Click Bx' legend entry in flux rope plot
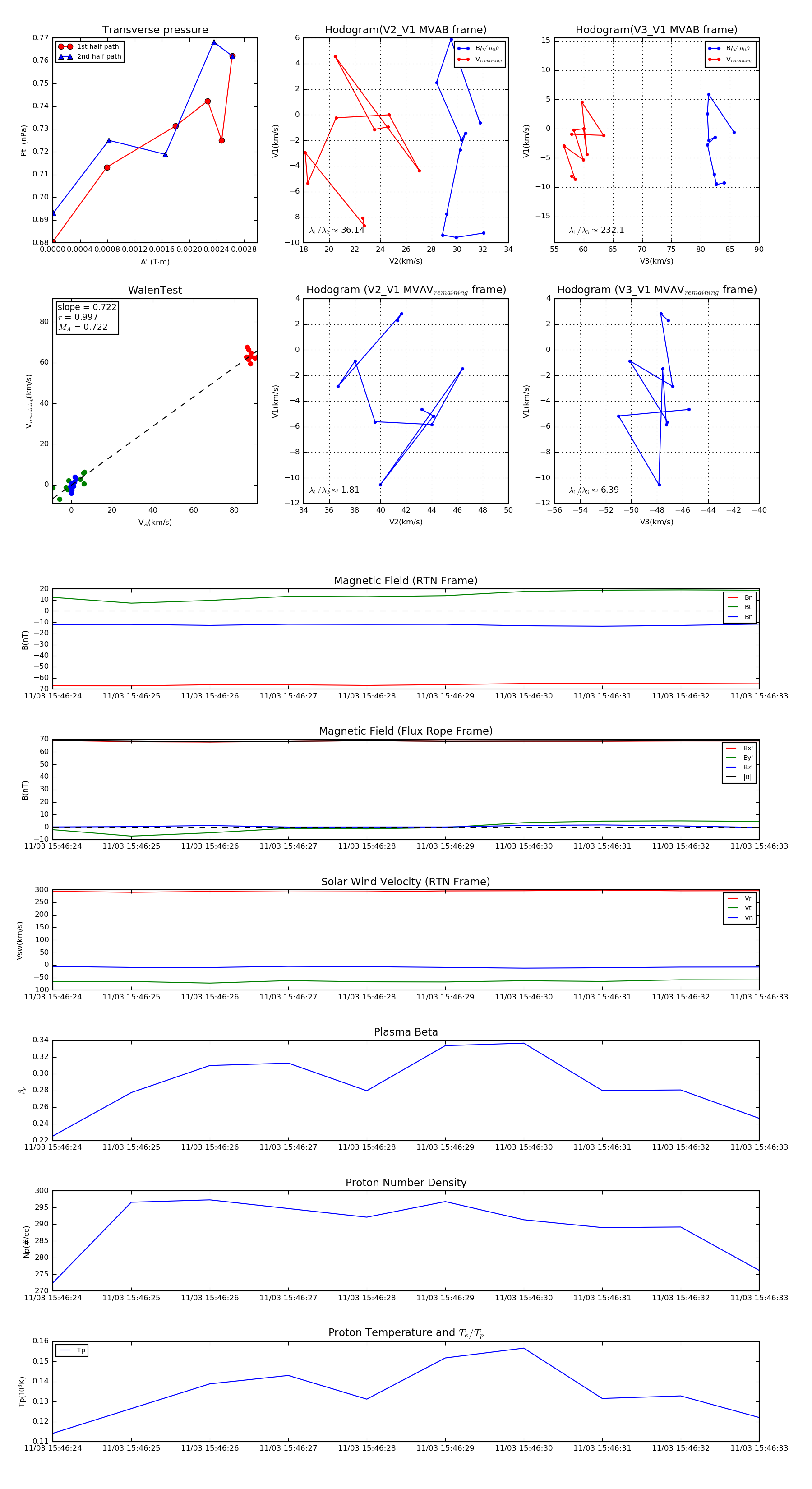 coord(739,748)
